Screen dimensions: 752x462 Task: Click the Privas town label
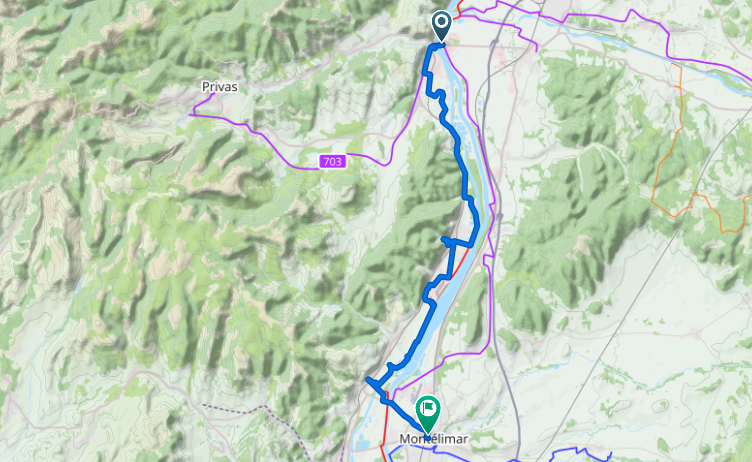tap(220, 87)
